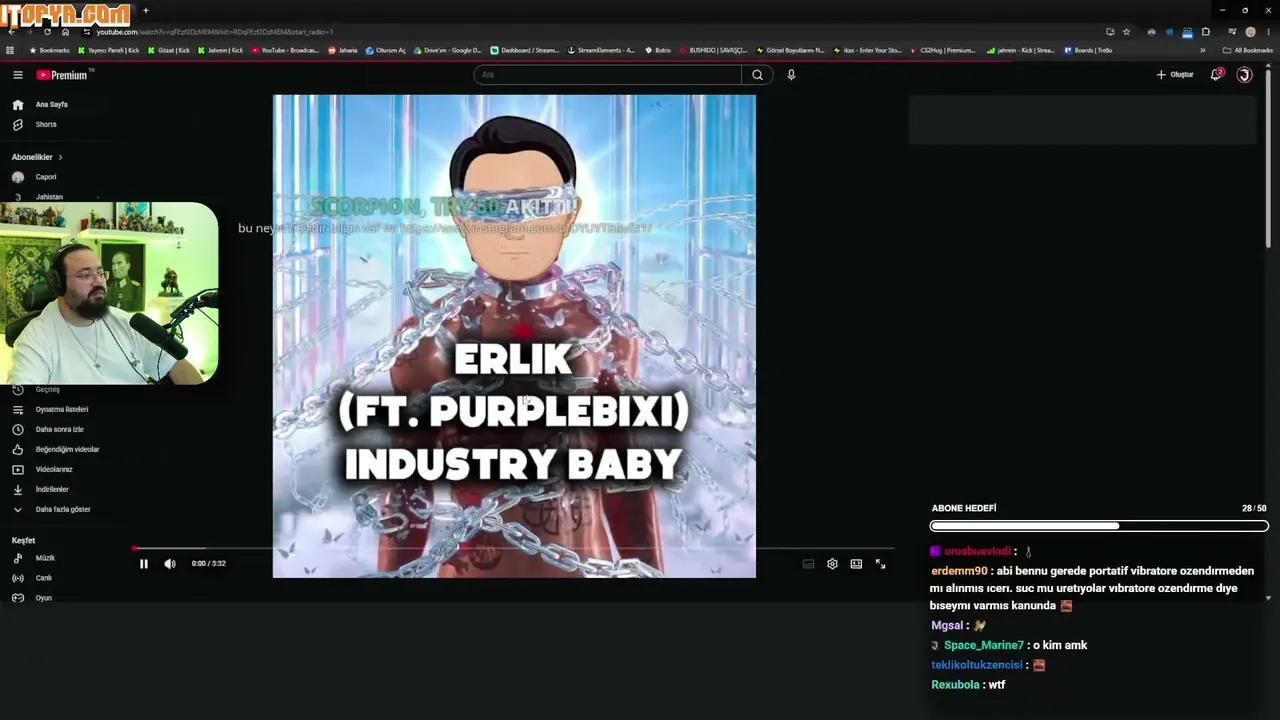Screen dimensions: 1280x720
Task: Go back in the browser
Action: click(11, 32)
